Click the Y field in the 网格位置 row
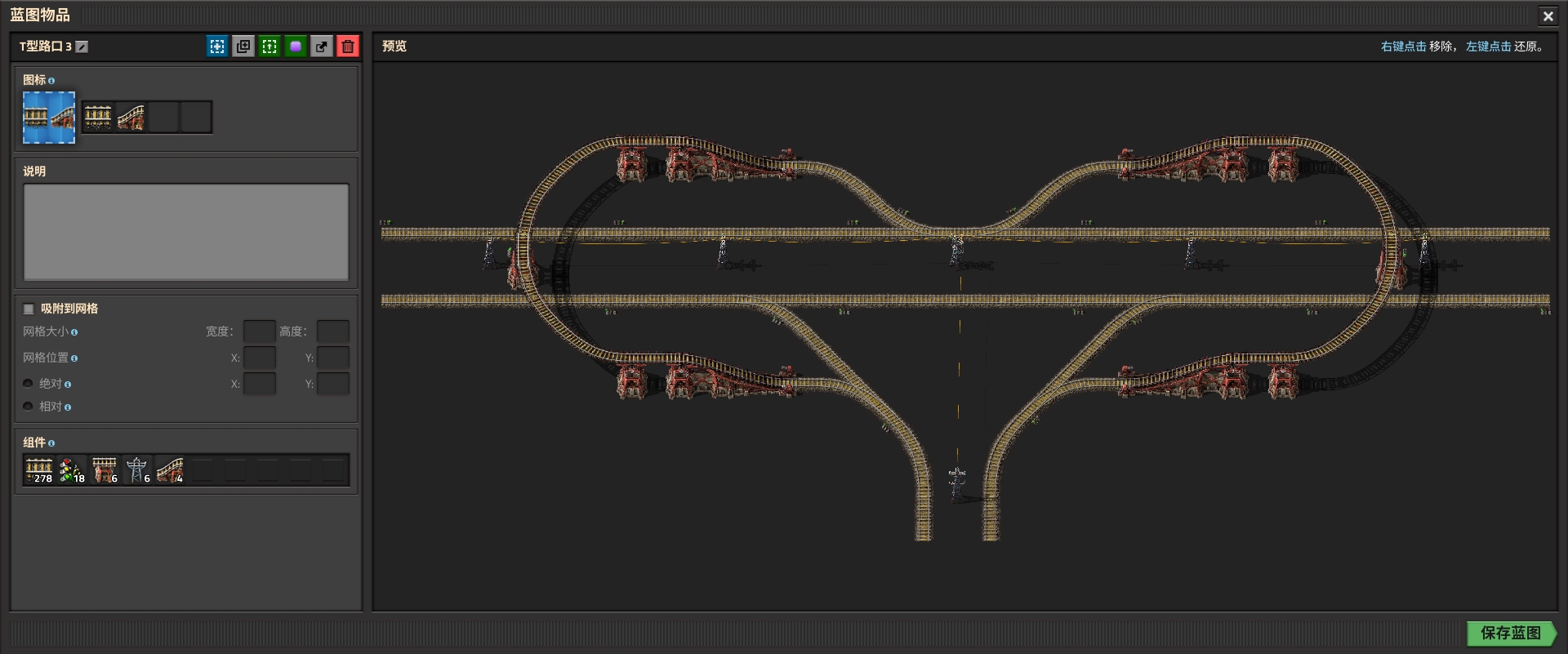 click(333, 358)
